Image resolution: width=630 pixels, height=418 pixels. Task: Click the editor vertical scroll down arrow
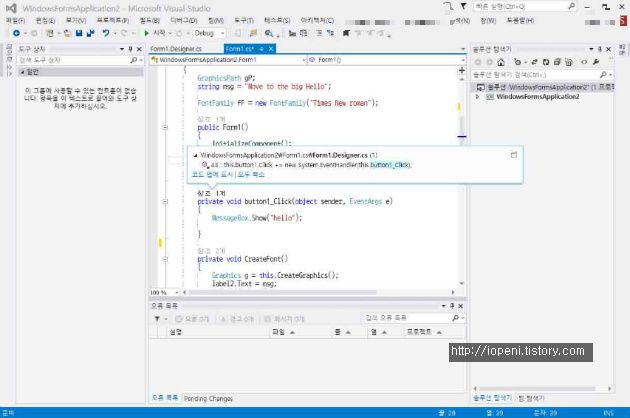462,283
